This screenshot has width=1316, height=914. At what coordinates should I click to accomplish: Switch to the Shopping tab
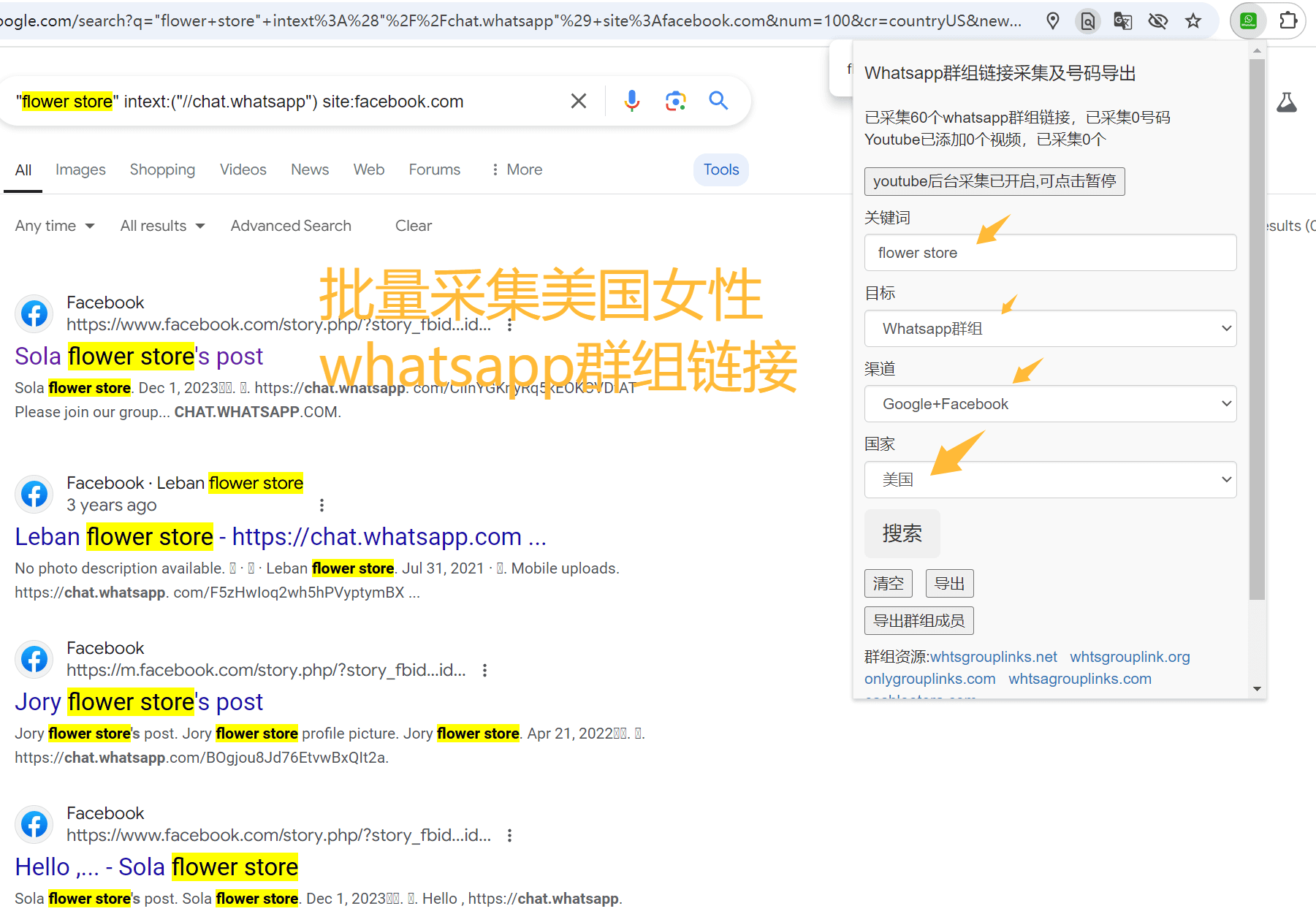pos(162,170)
